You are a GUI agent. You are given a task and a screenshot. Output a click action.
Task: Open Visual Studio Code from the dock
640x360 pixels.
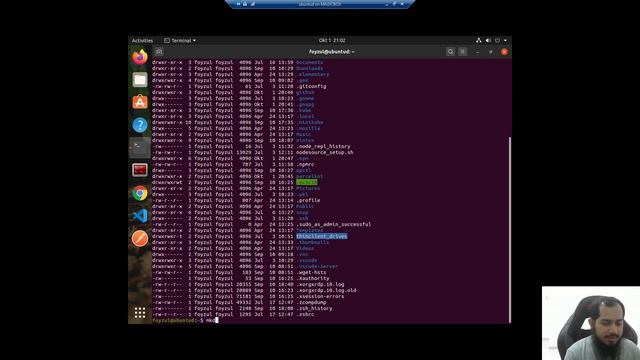(x=140, y=216)
